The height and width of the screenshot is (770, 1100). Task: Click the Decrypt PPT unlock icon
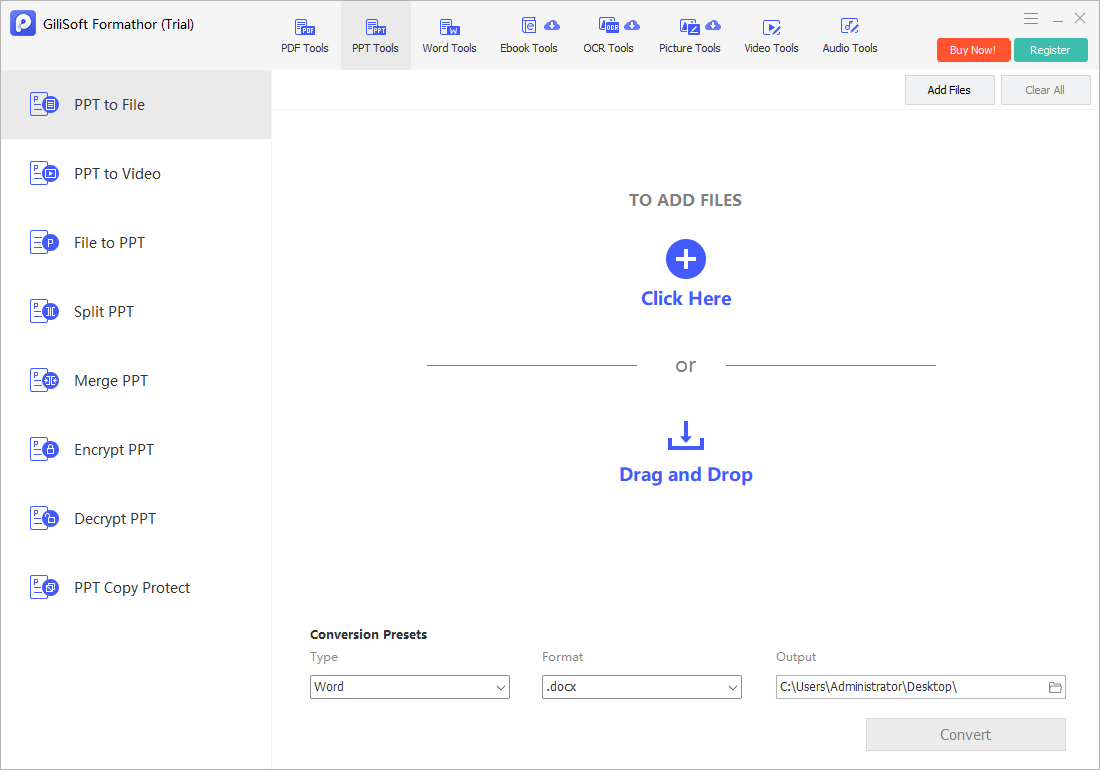click(44, 519)
